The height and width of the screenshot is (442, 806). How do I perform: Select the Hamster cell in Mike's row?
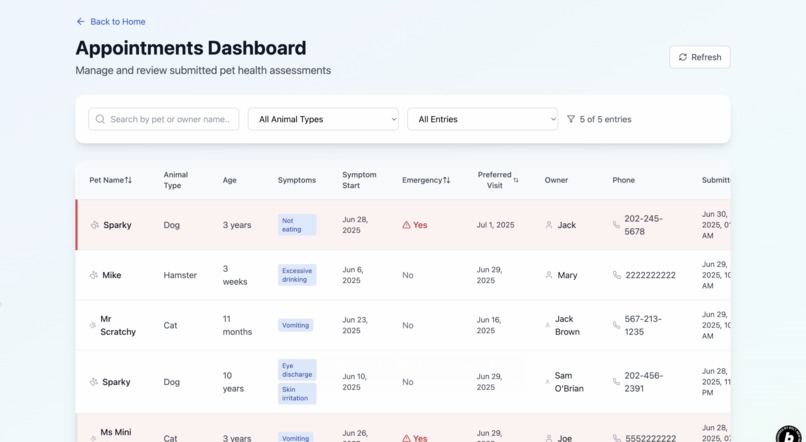click(x=180, y=275)
